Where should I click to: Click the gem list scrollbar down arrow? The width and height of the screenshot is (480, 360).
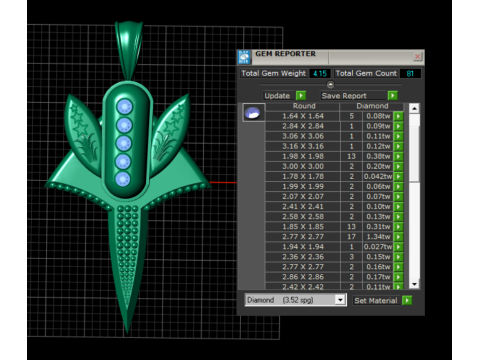[414, 284]
